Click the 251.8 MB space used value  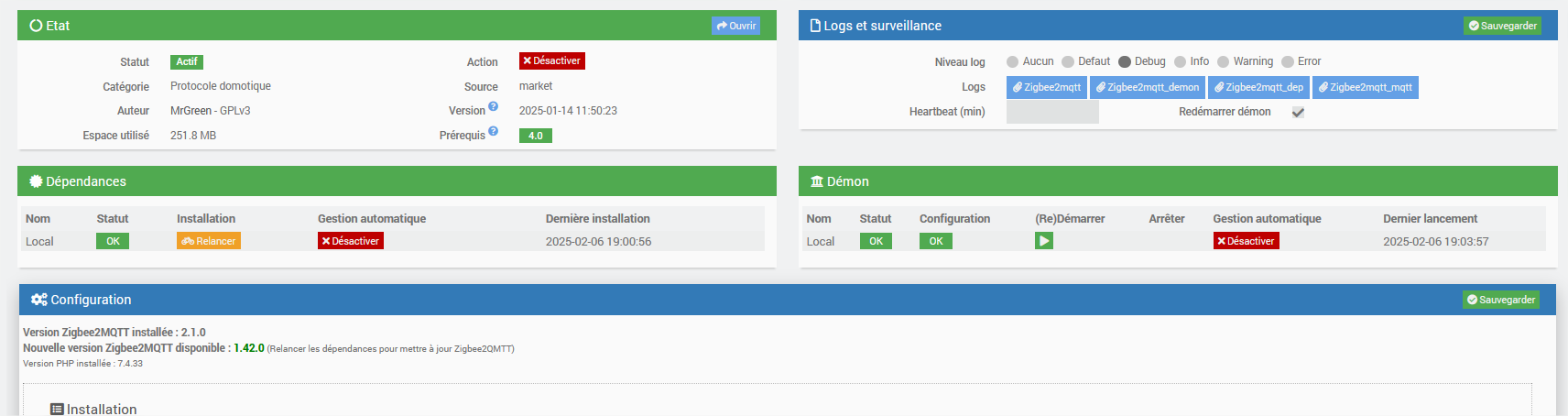pos(193,136)
